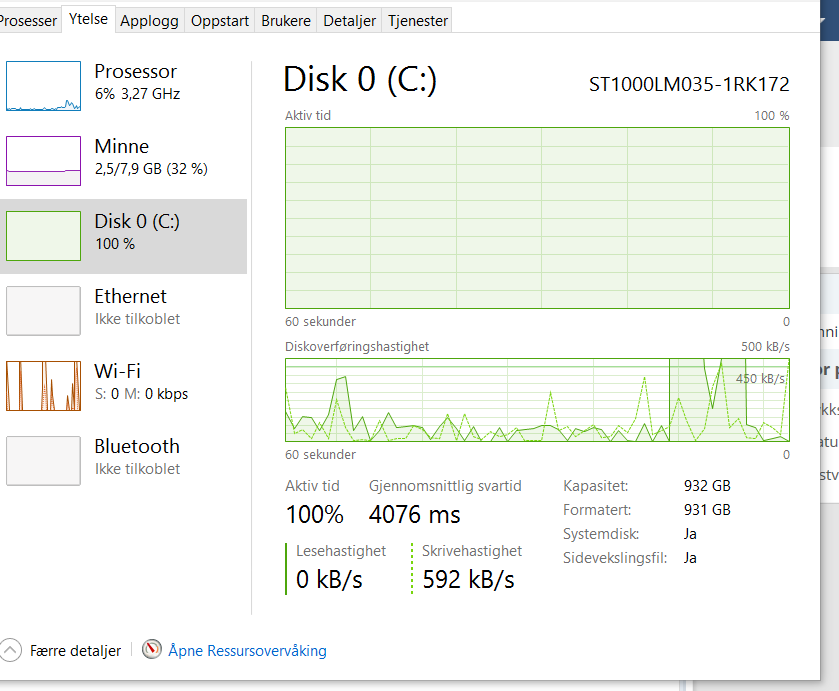Click the Skrivehastighet 592 kB/s value

[x=468, y=580]
